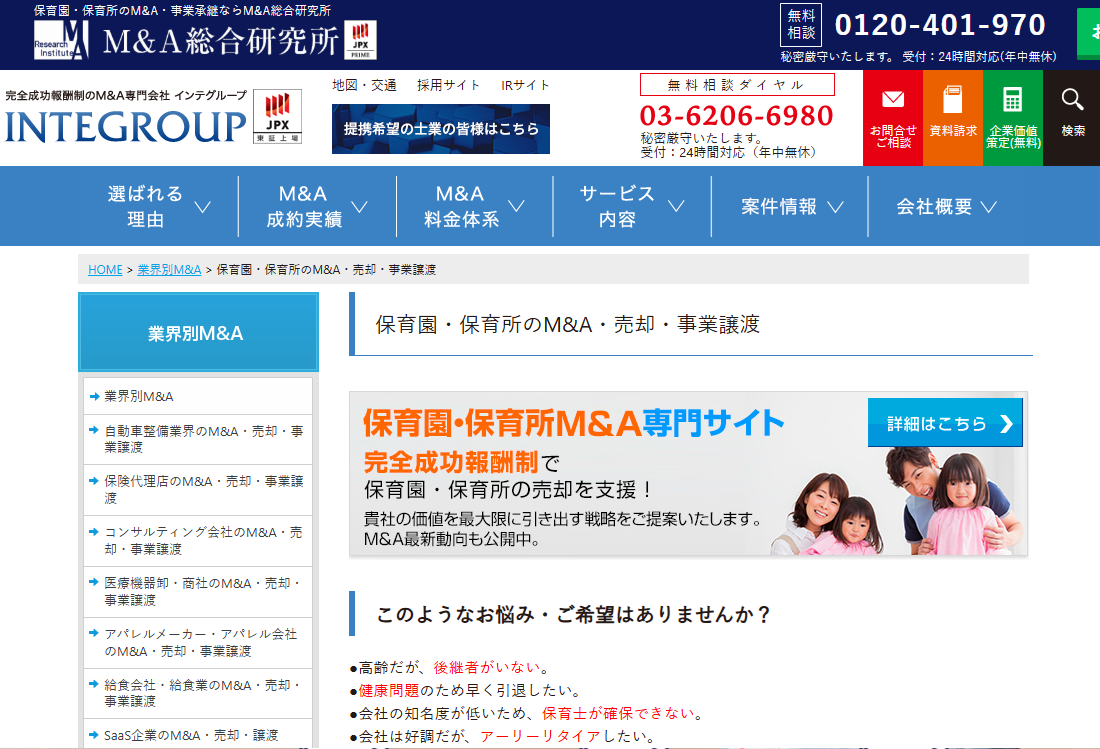Image resolution: width=1100 pixels, height=749 pixels.
Task: Open the M&A料金体系 menu
Action: (x=475, y=206)
